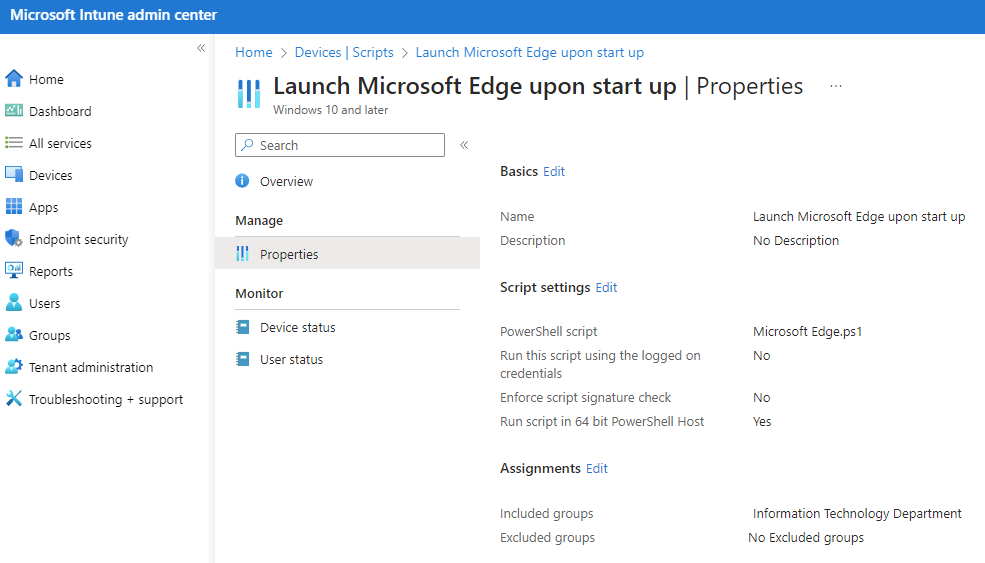985x563 pixels.
Task: Click the Run script in 64 bit PowerShell Host label
Action: coord(602,421)
